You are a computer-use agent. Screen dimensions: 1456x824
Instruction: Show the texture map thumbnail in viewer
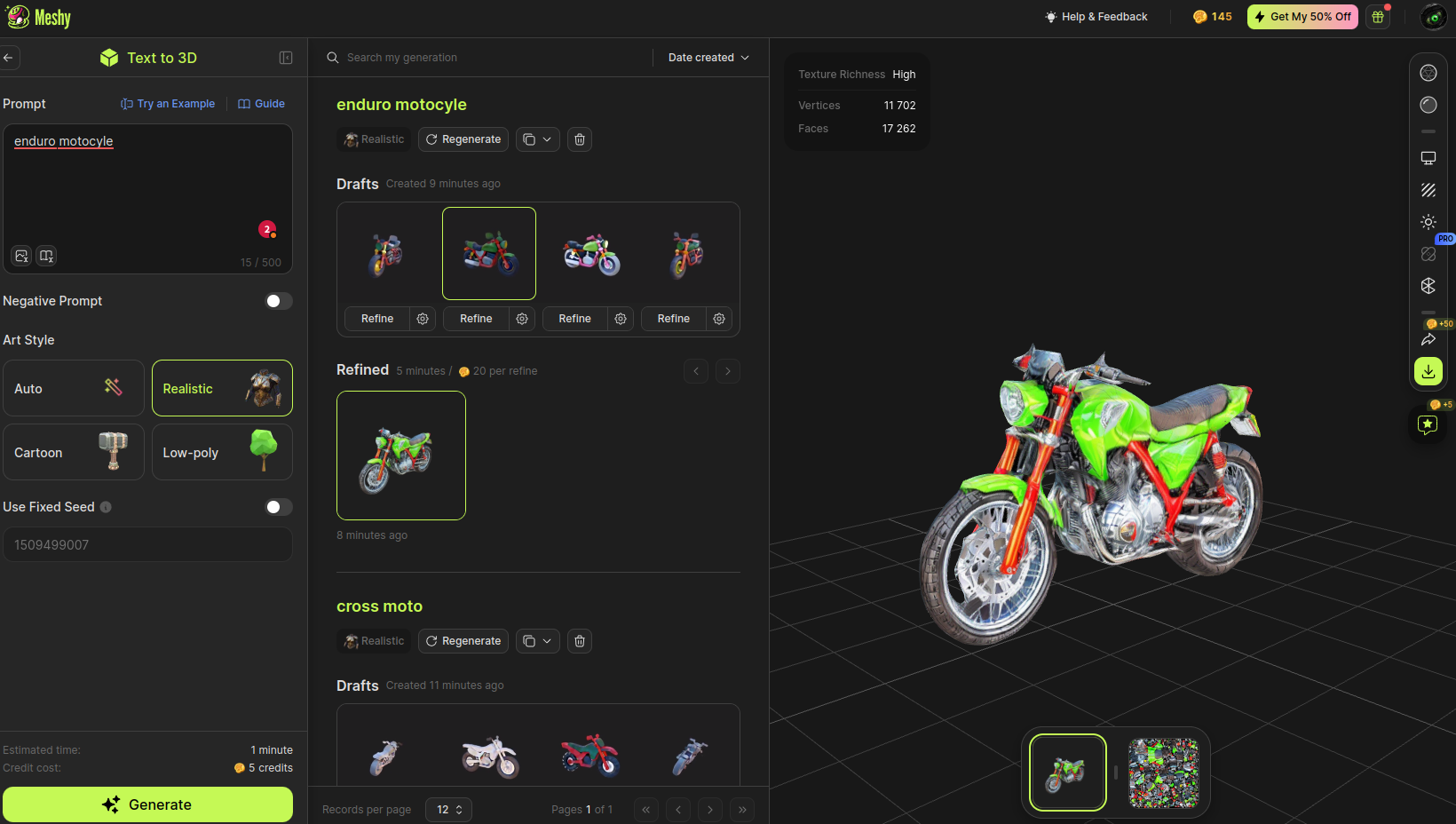click(1164, 773)
